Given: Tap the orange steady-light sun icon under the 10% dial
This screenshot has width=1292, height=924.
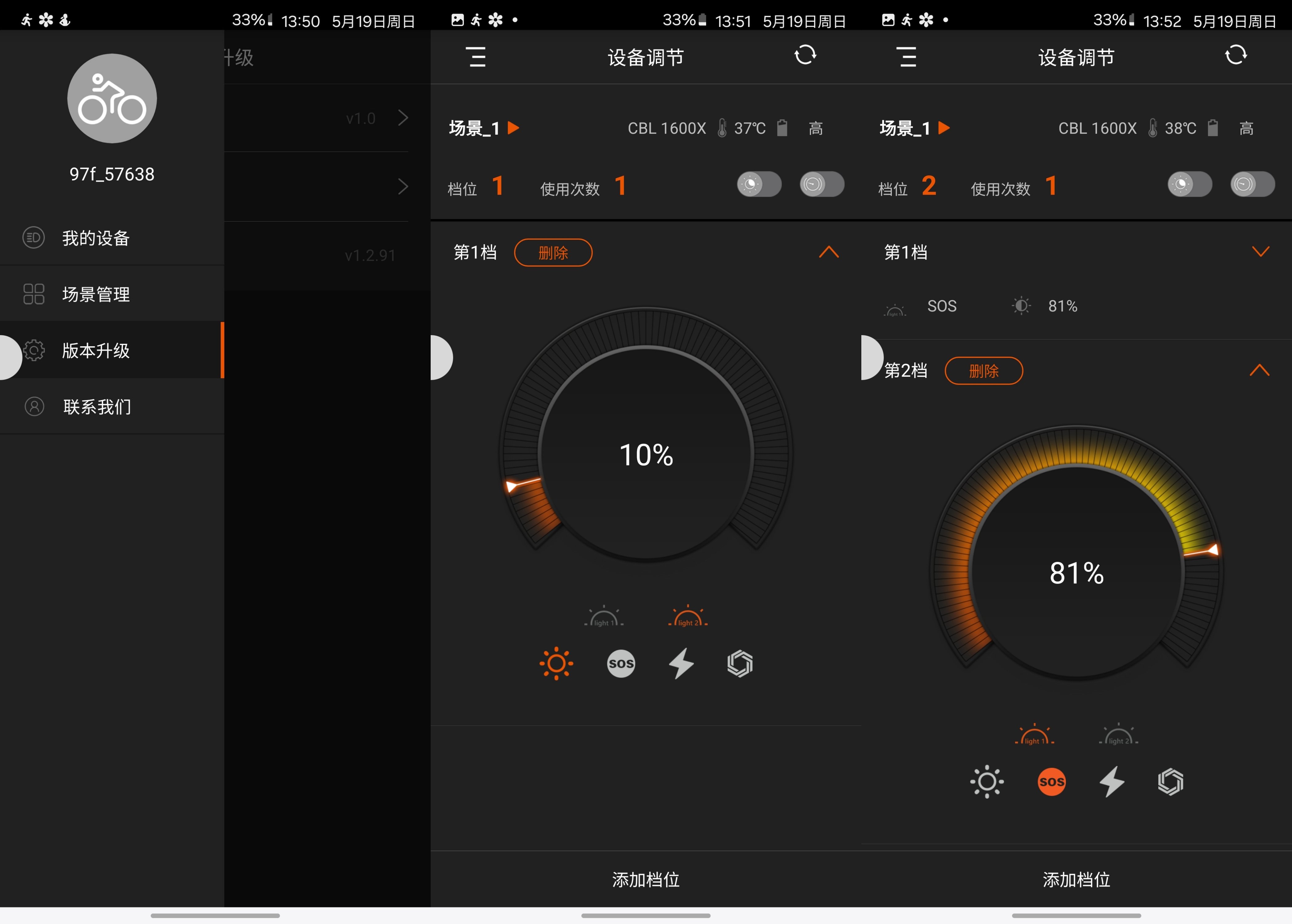Looking at the screenshot, I should pos(556,663).
